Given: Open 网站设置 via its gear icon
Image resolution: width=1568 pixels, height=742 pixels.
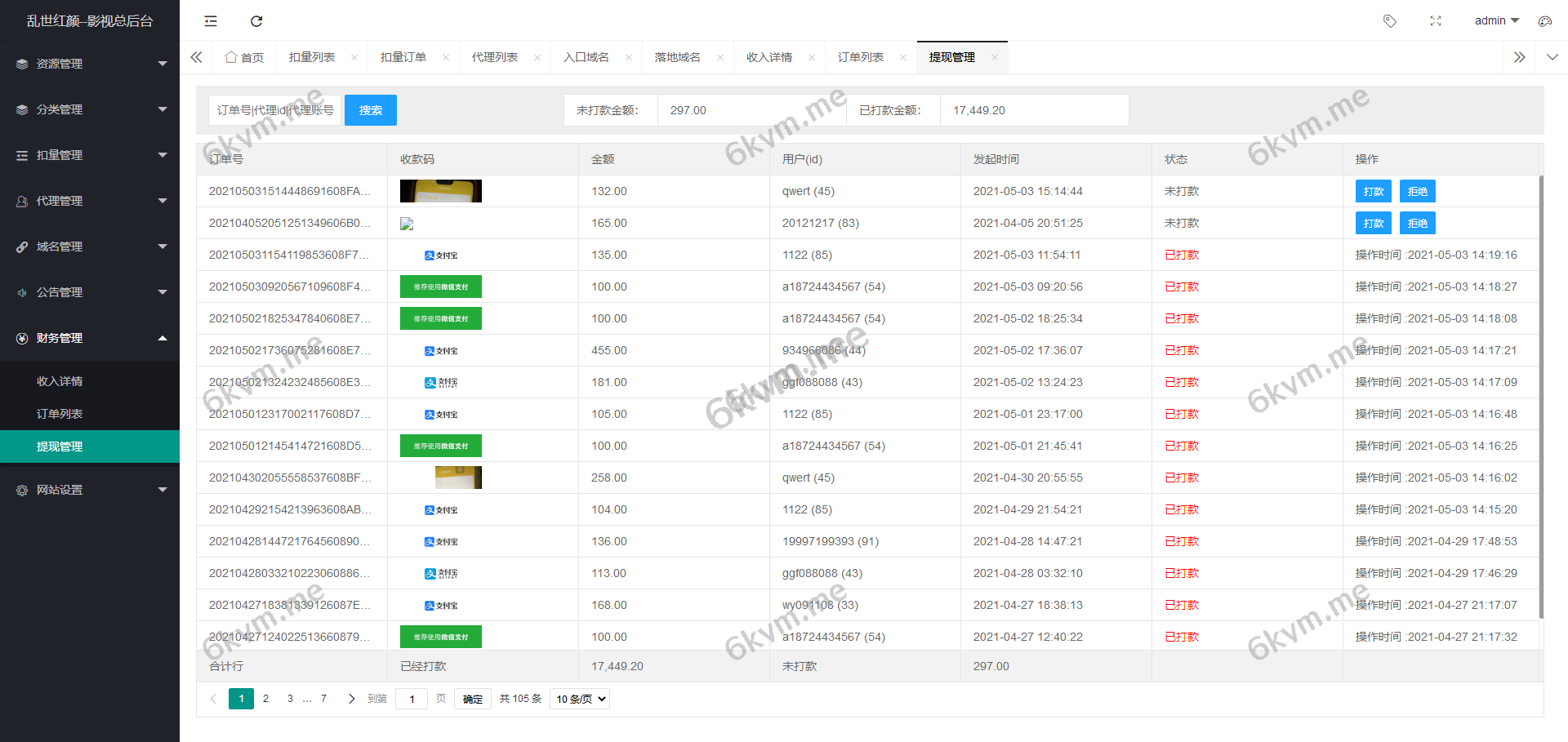Looking at the screenshot, I should coord(21,489).
